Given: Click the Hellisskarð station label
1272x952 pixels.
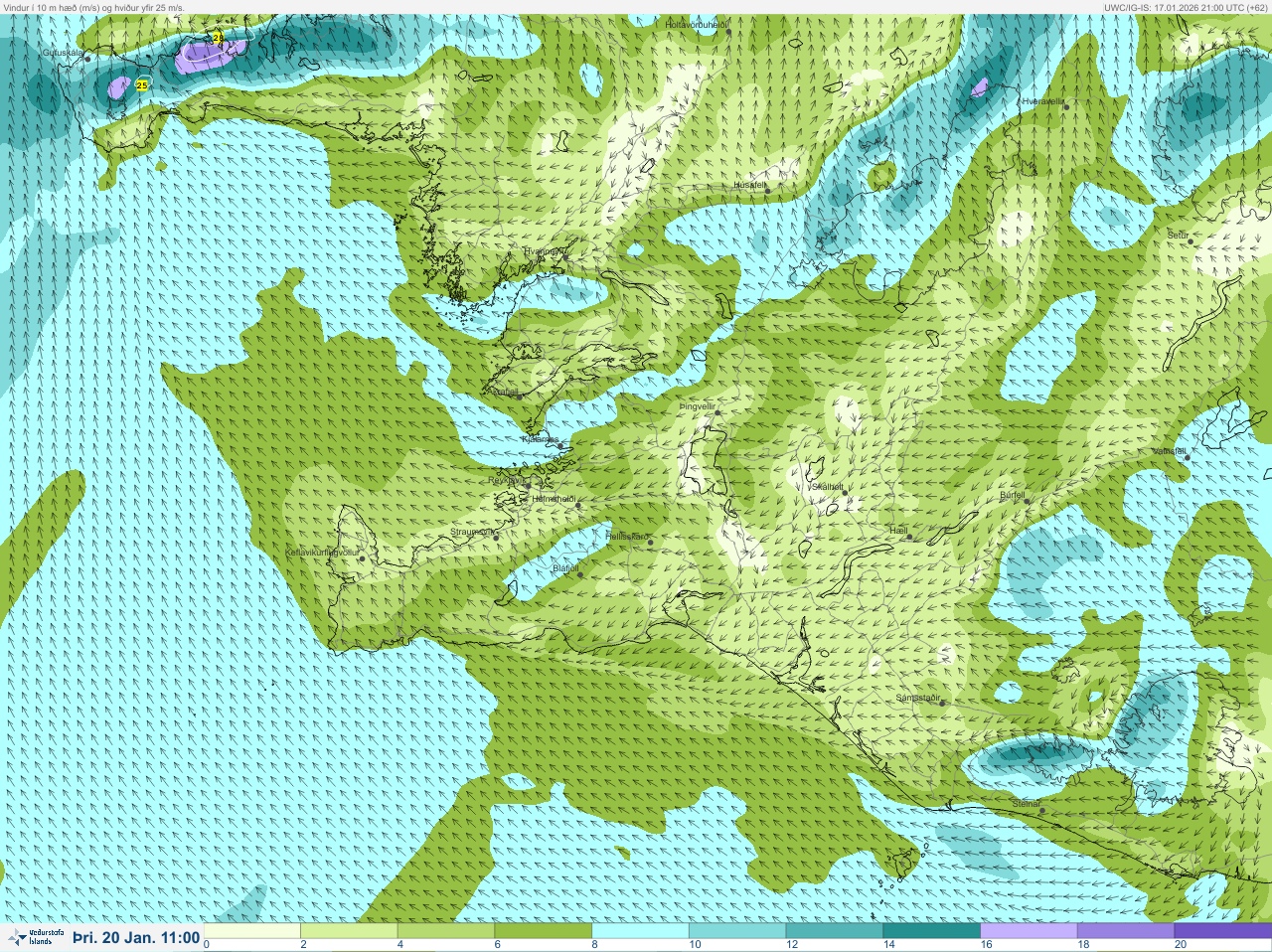Looking at the screenshot, I should (x=628, y=535).
